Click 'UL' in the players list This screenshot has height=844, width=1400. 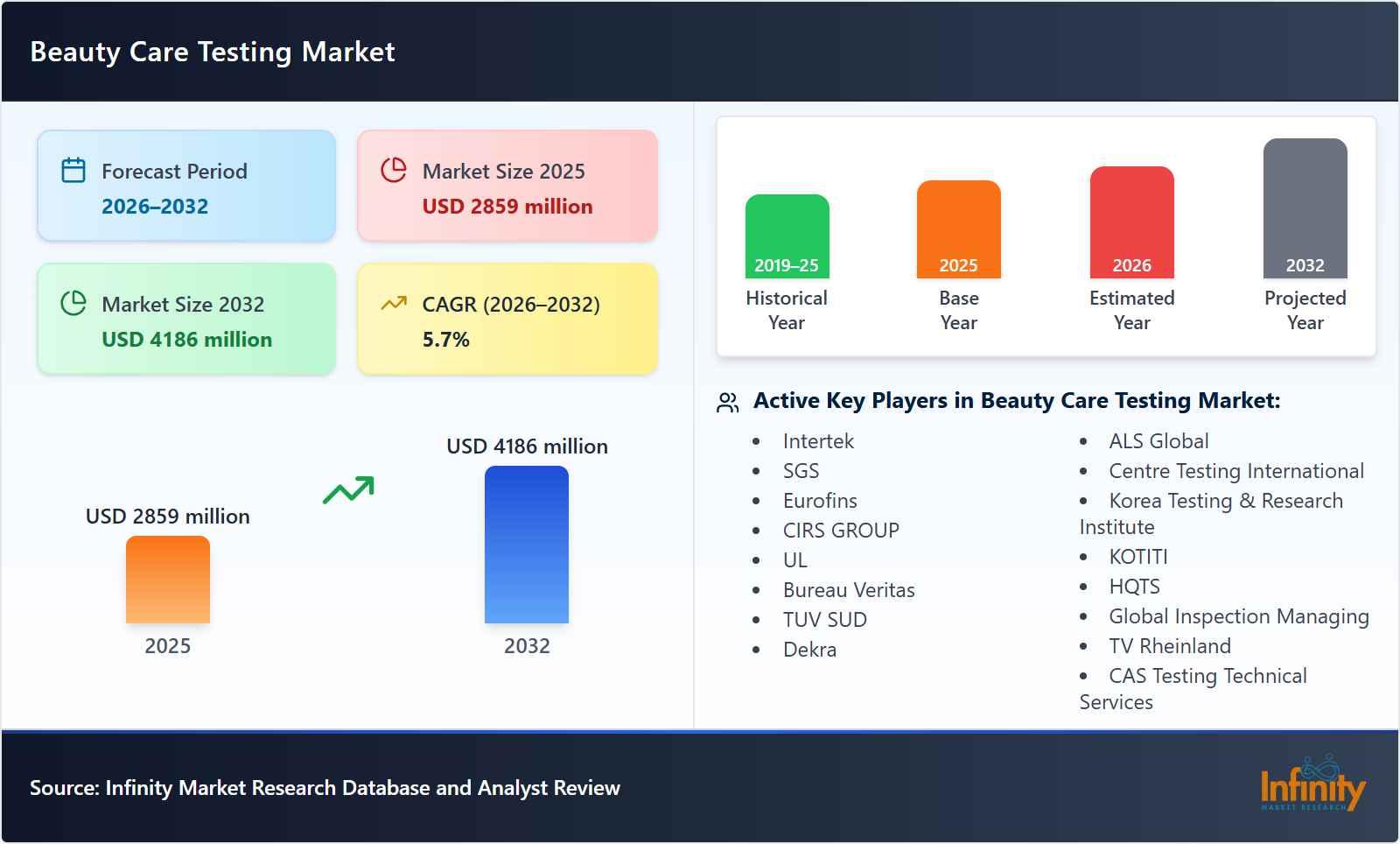(x=795, y=560)
